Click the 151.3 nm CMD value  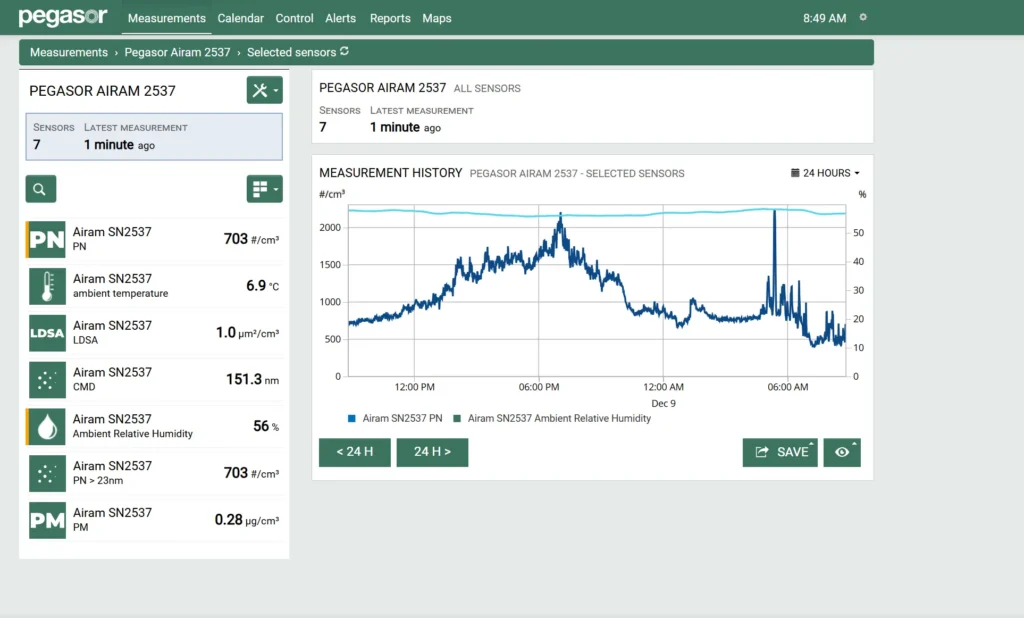click(x=252, y=380)
